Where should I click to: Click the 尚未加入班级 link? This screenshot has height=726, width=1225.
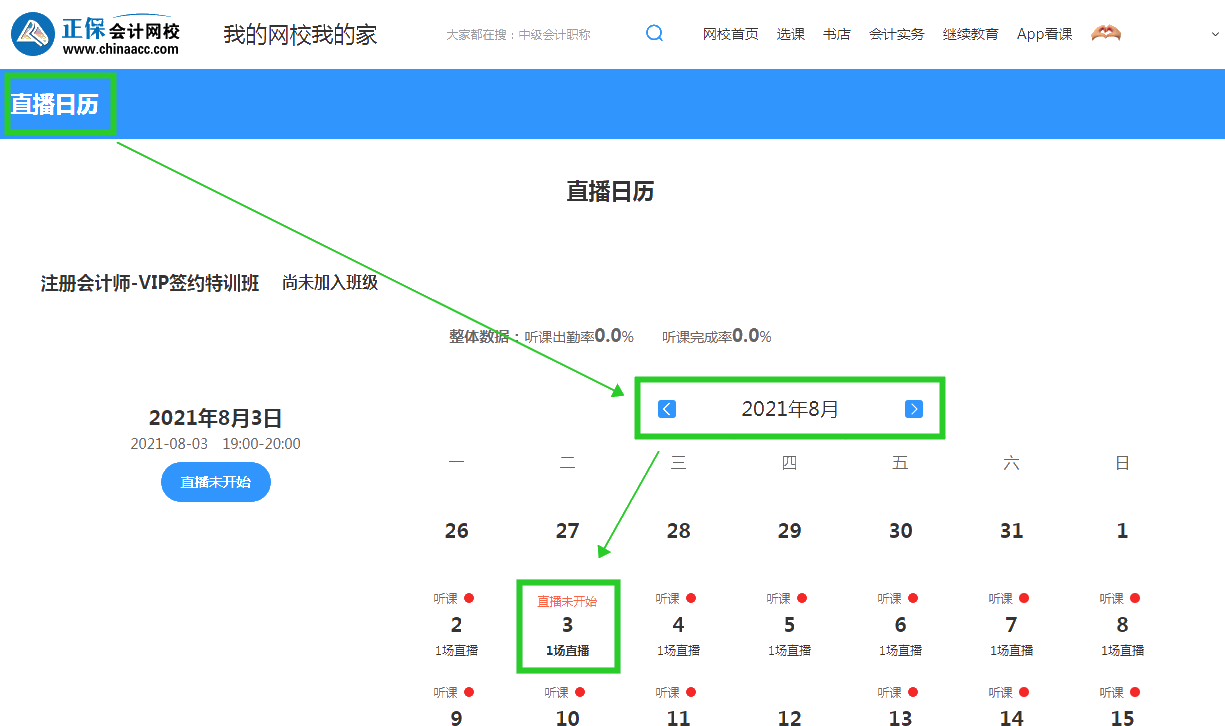[330, 283]
